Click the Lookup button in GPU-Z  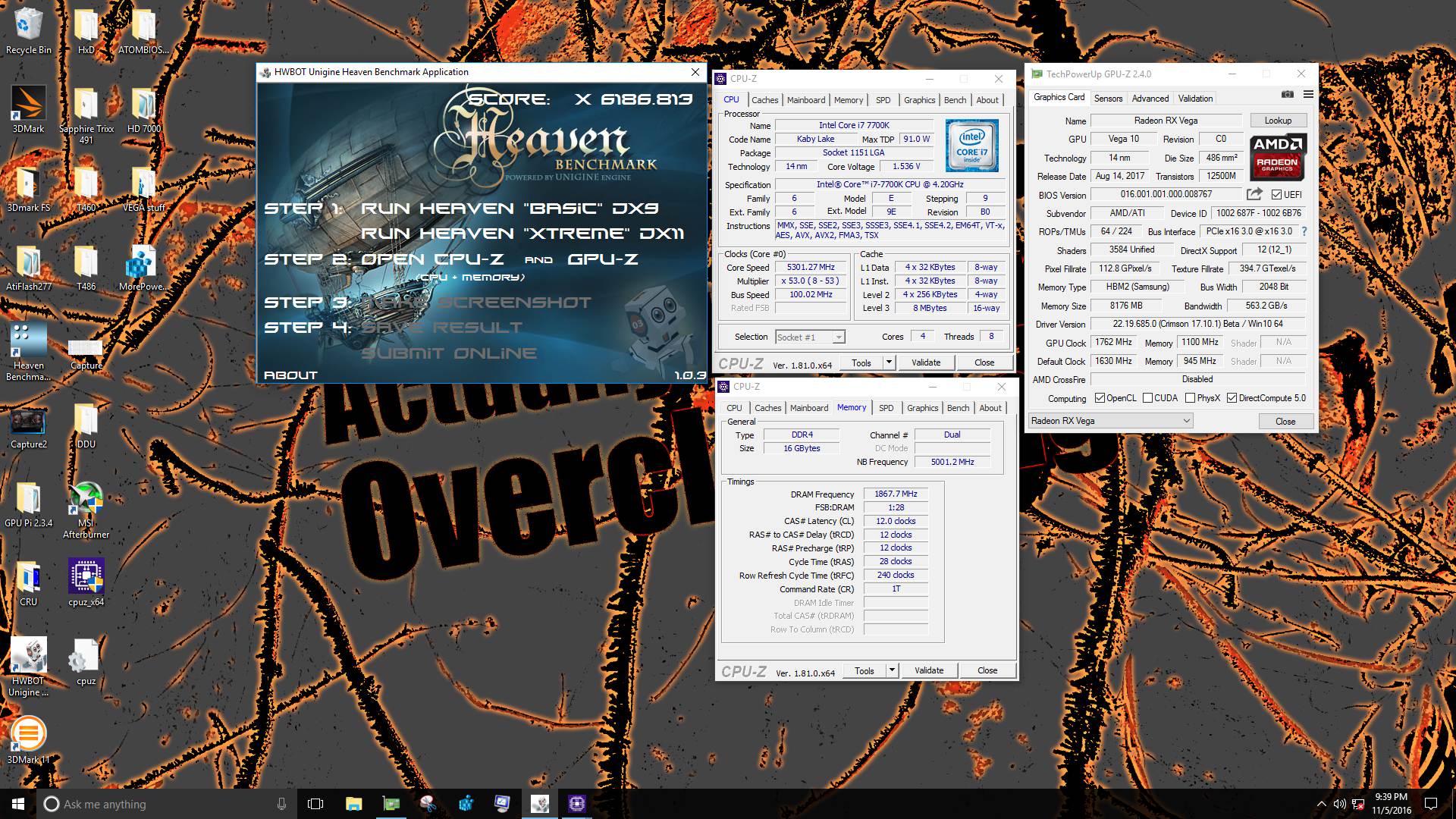(1278, 121)
